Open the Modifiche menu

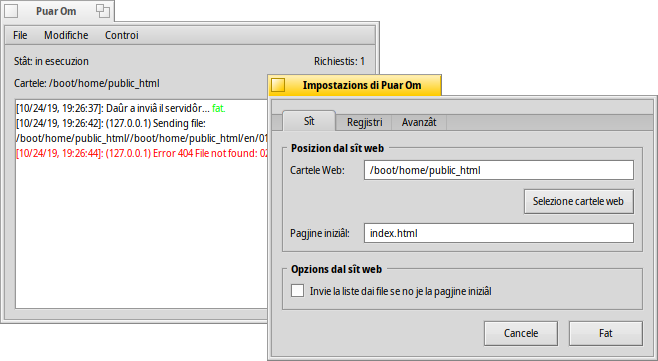pyautogui.click(x=66, y=35)
